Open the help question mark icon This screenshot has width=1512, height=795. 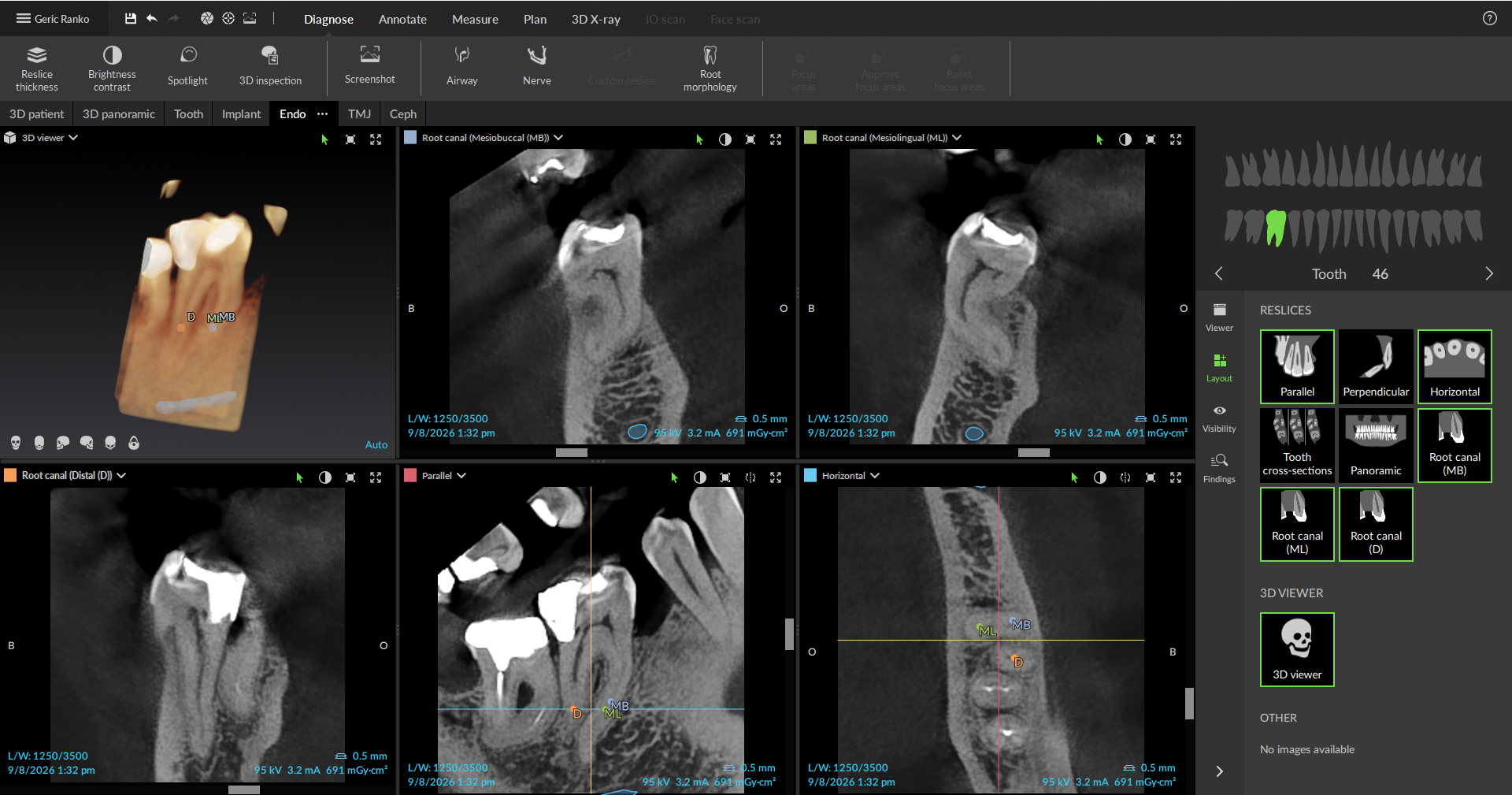[x=1489, y=18]
